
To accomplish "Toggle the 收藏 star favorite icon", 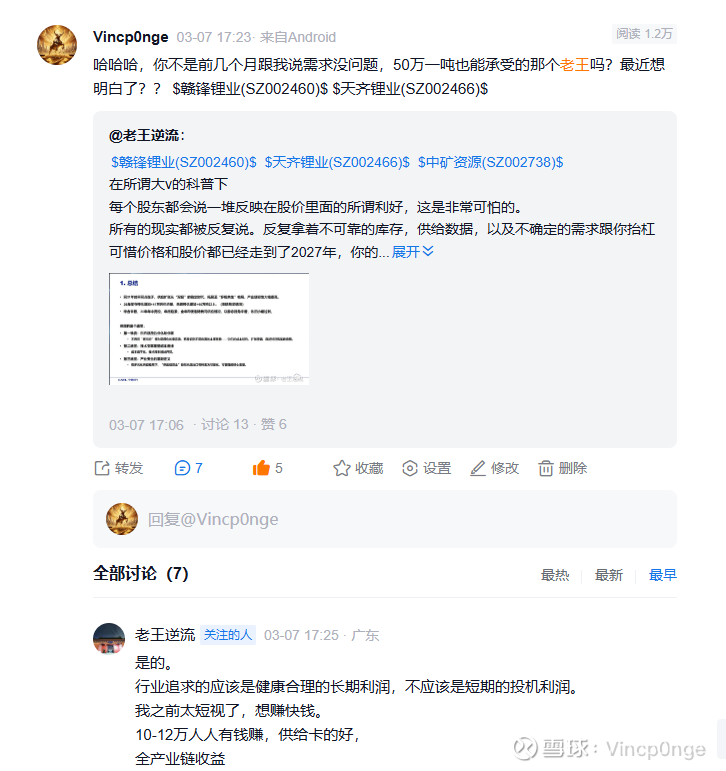I will (x=342, y=468).
